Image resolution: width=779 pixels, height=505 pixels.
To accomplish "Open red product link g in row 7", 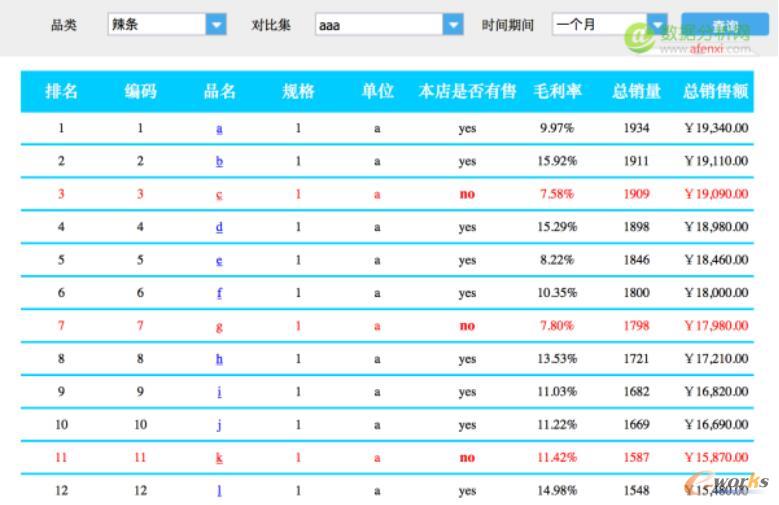I will coord(219,326).
